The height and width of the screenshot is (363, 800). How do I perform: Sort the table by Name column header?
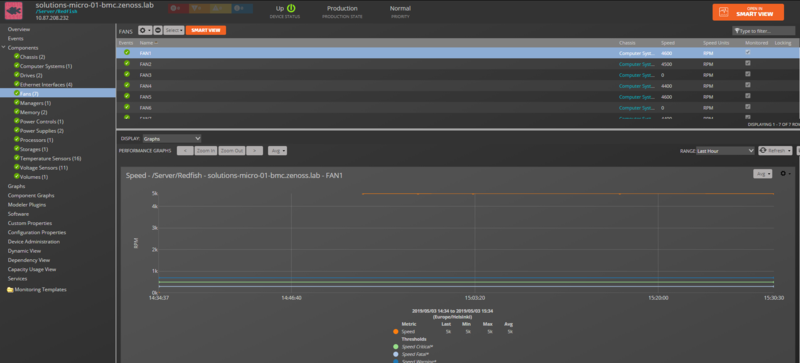click(146, 43)
